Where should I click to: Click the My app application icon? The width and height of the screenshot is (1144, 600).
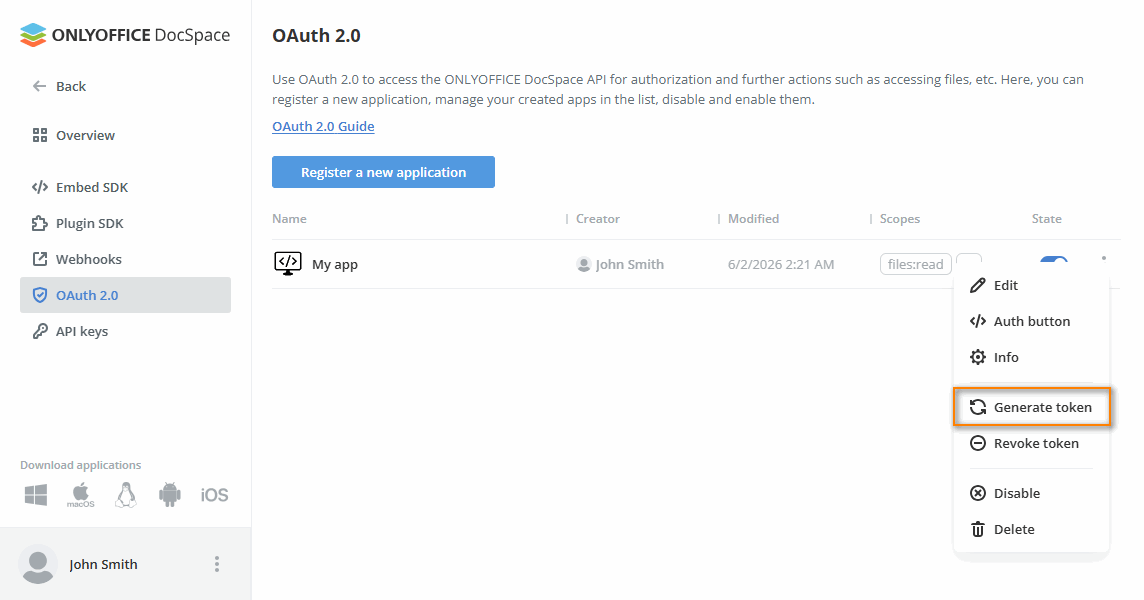[x=287, y=264]
